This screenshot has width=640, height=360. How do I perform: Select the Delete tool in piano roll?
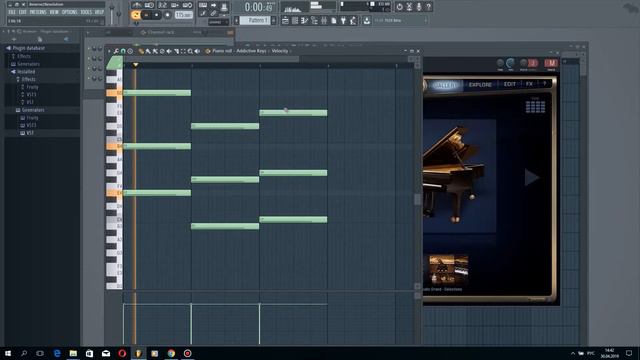click(x=162, y=51)
